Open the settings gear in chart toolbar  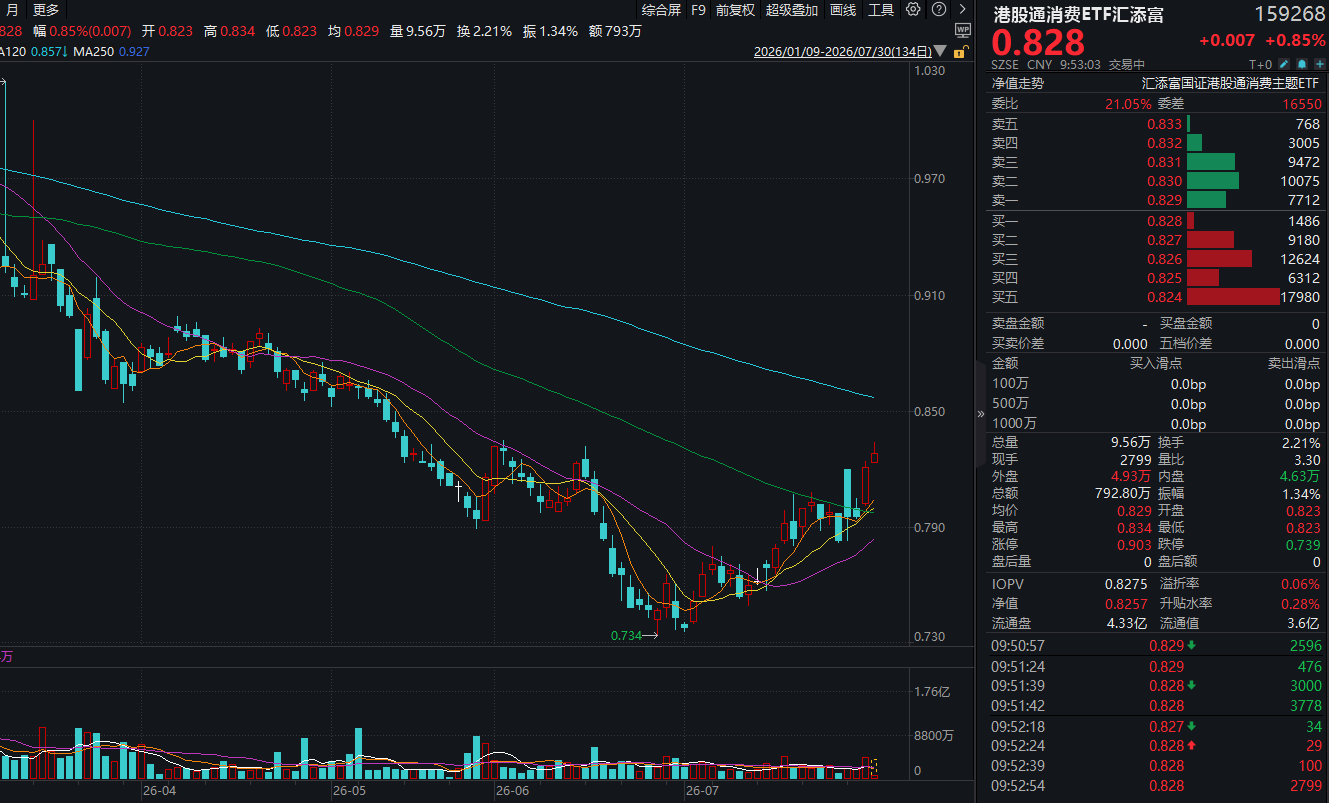pyautogui.click(x=913, y=9)
